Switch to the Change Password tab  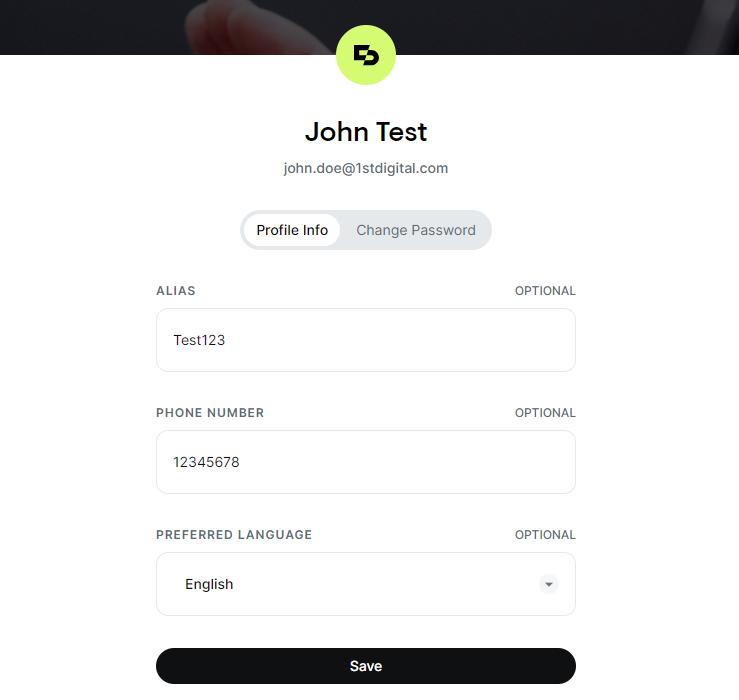tap(416, 230)
